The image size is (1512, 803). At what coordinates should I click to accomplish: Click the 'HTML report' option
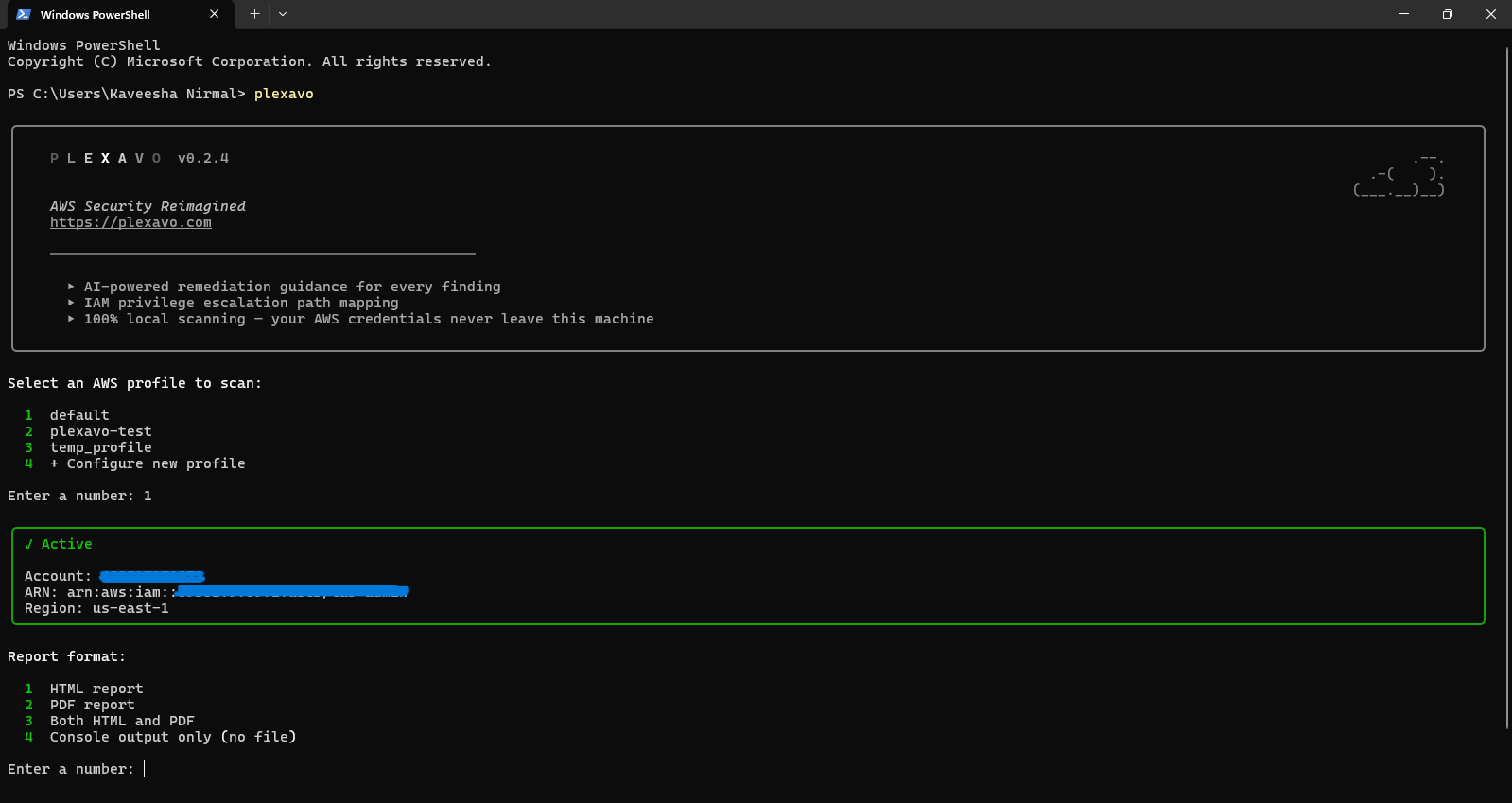pyautogui.click(x=96, y=689)
